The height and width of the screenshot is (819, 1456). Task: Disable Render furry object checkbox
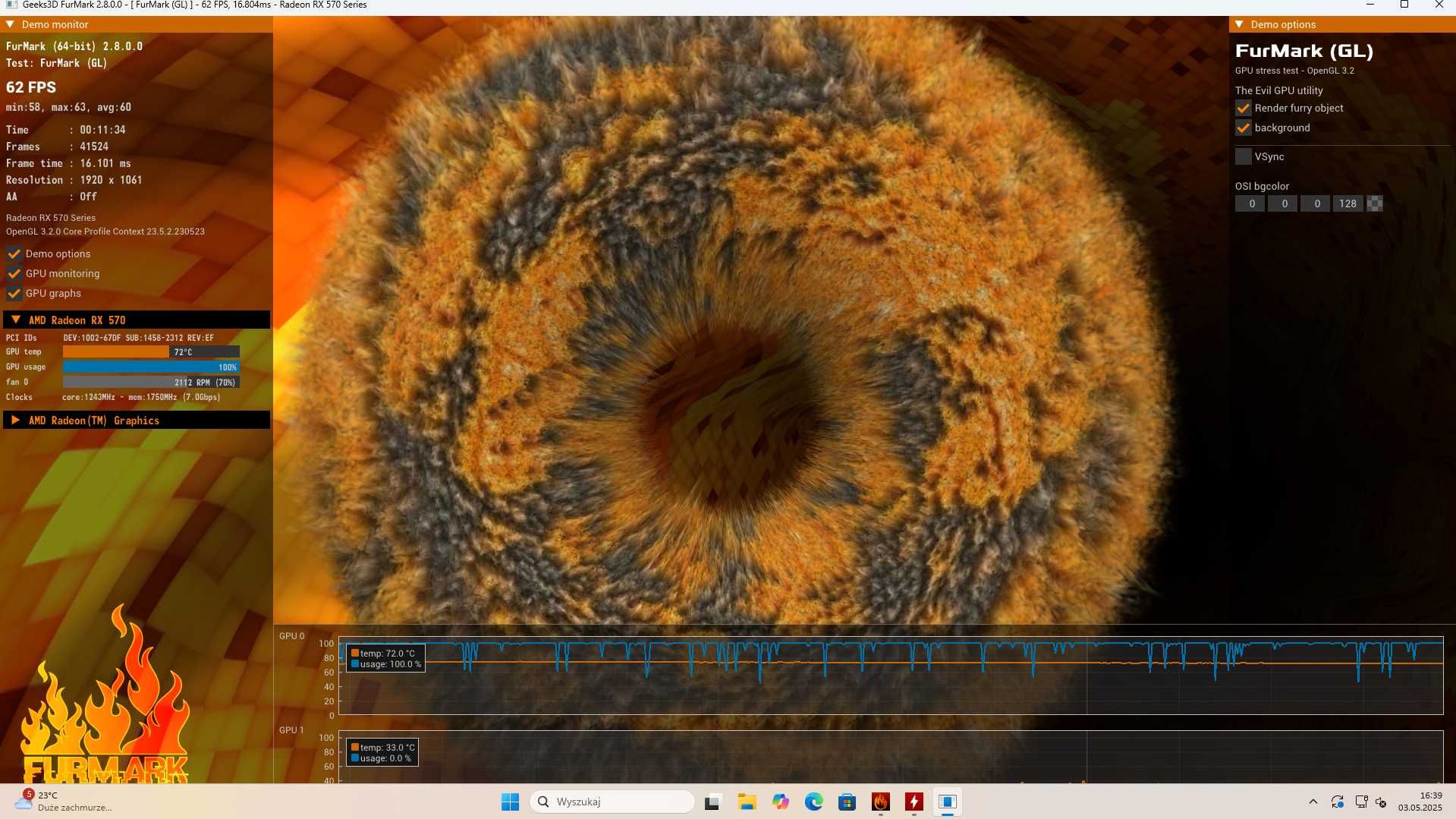tap(1244, 108)
